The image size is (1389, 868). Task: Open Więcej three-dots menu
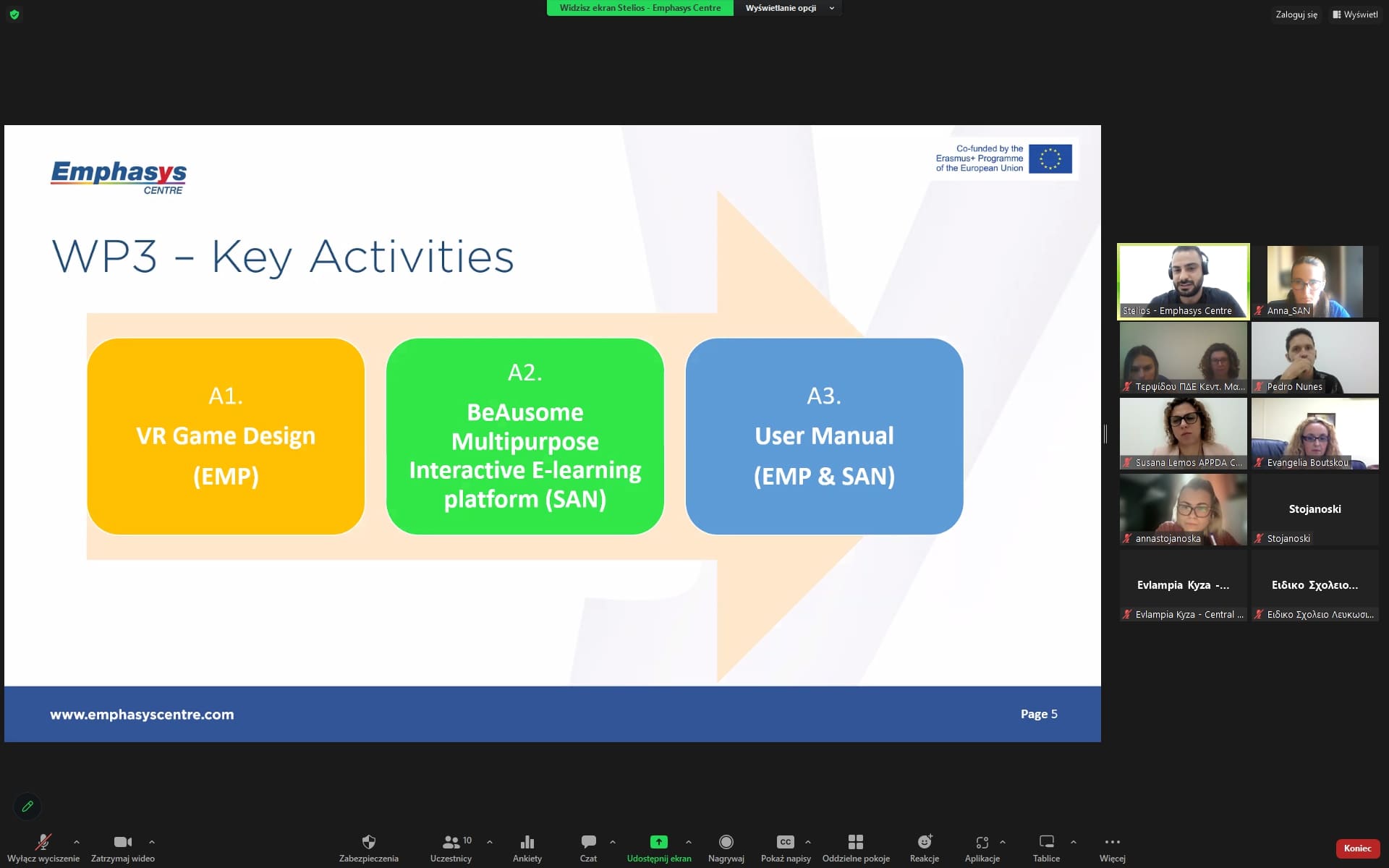(x=1113, y=842)
